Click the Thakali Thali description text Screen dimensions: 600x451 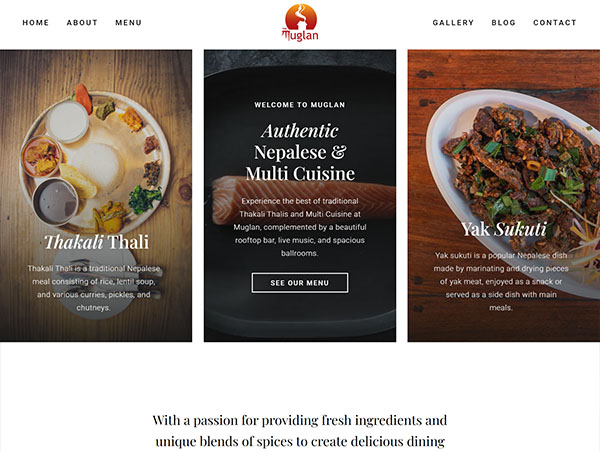point(94,288)
